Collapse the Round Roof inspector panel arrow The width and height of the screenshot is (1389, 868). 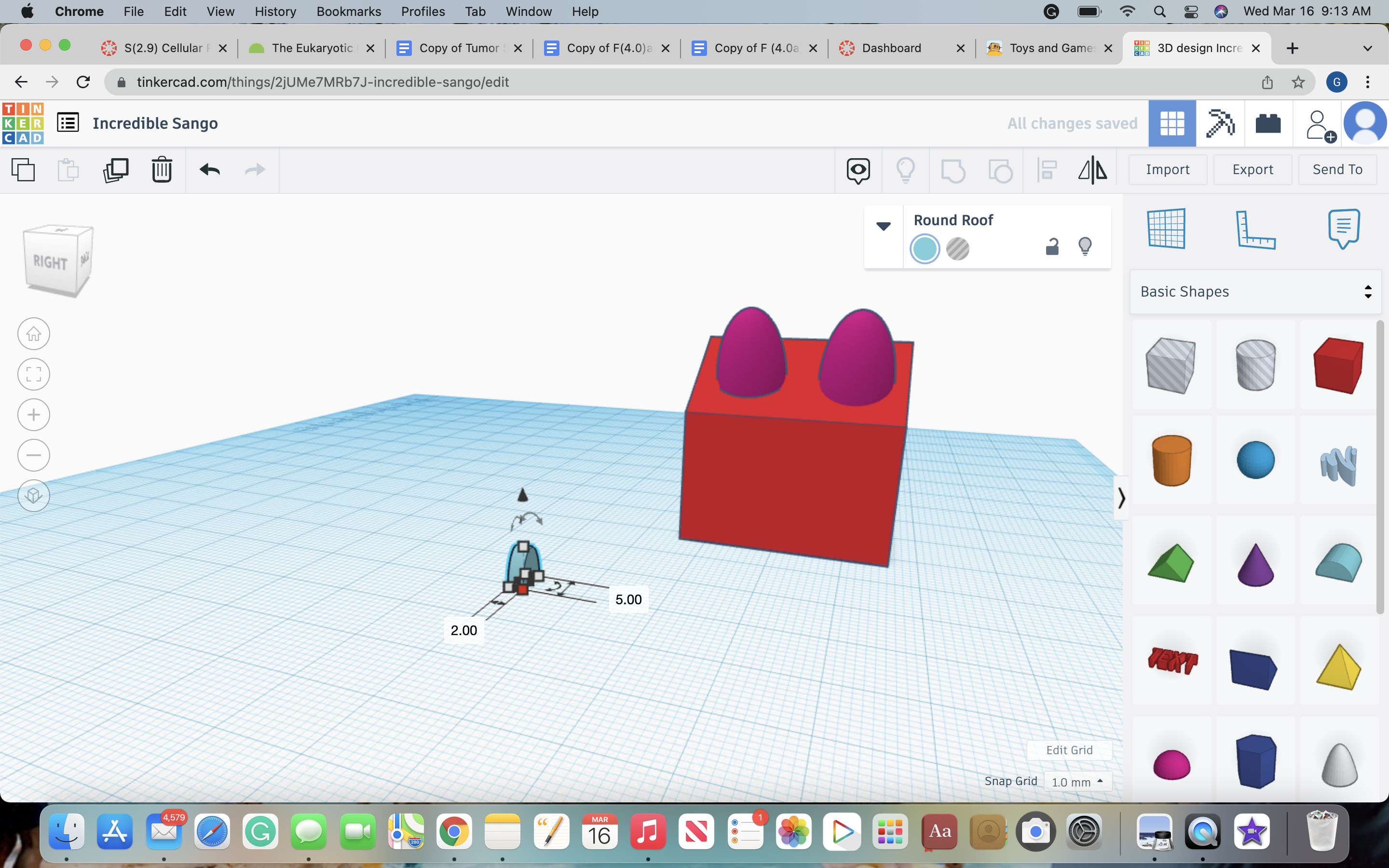884,226
